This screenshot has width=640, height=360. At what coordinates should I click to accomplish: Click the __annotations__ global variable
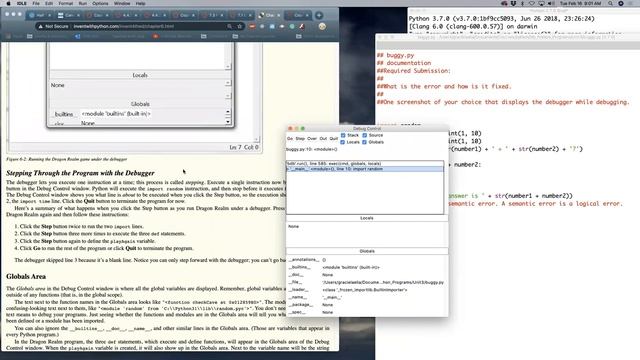(304, 260)
